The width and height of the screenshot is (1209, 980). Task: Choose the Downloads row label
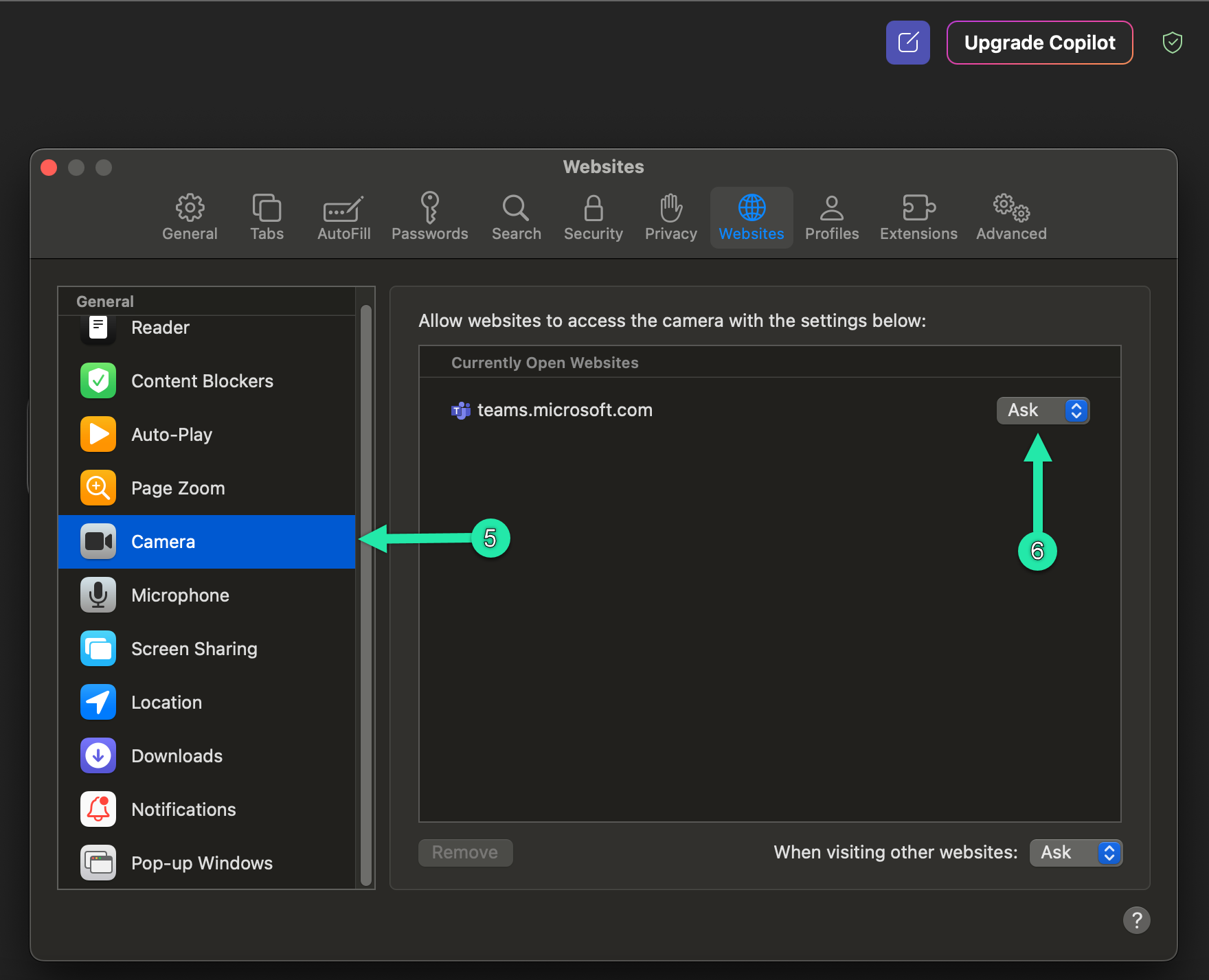pyautogui.click(x=177, y=756)
